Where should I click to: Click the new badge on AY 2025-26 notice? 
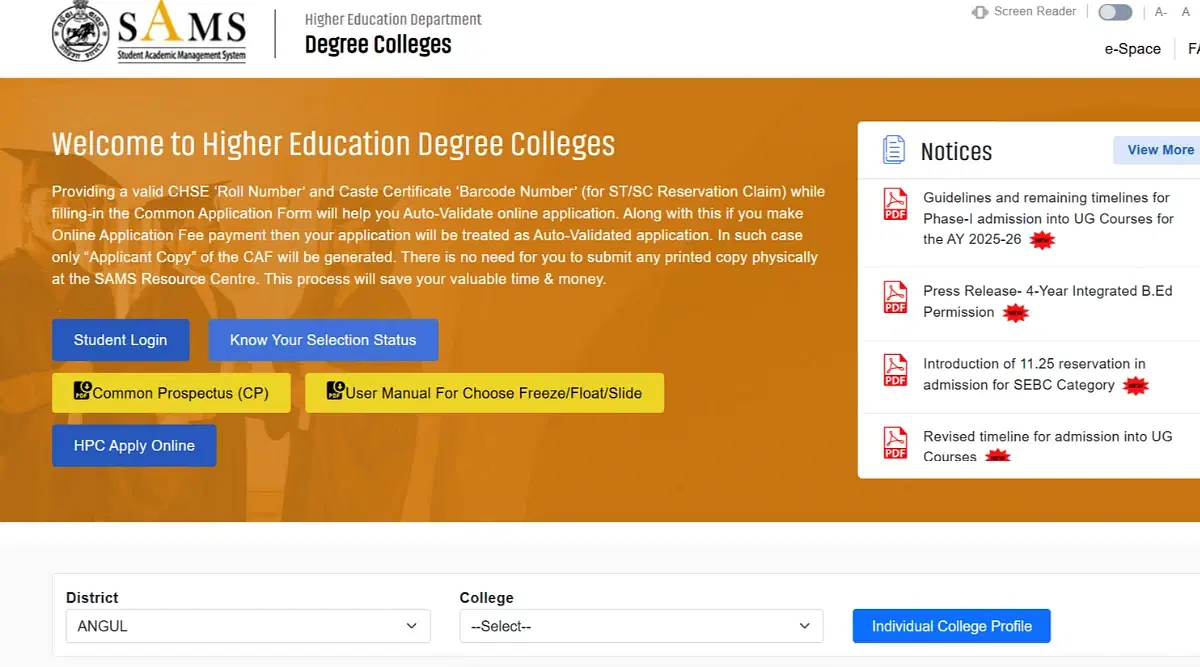pos(1043,240)
